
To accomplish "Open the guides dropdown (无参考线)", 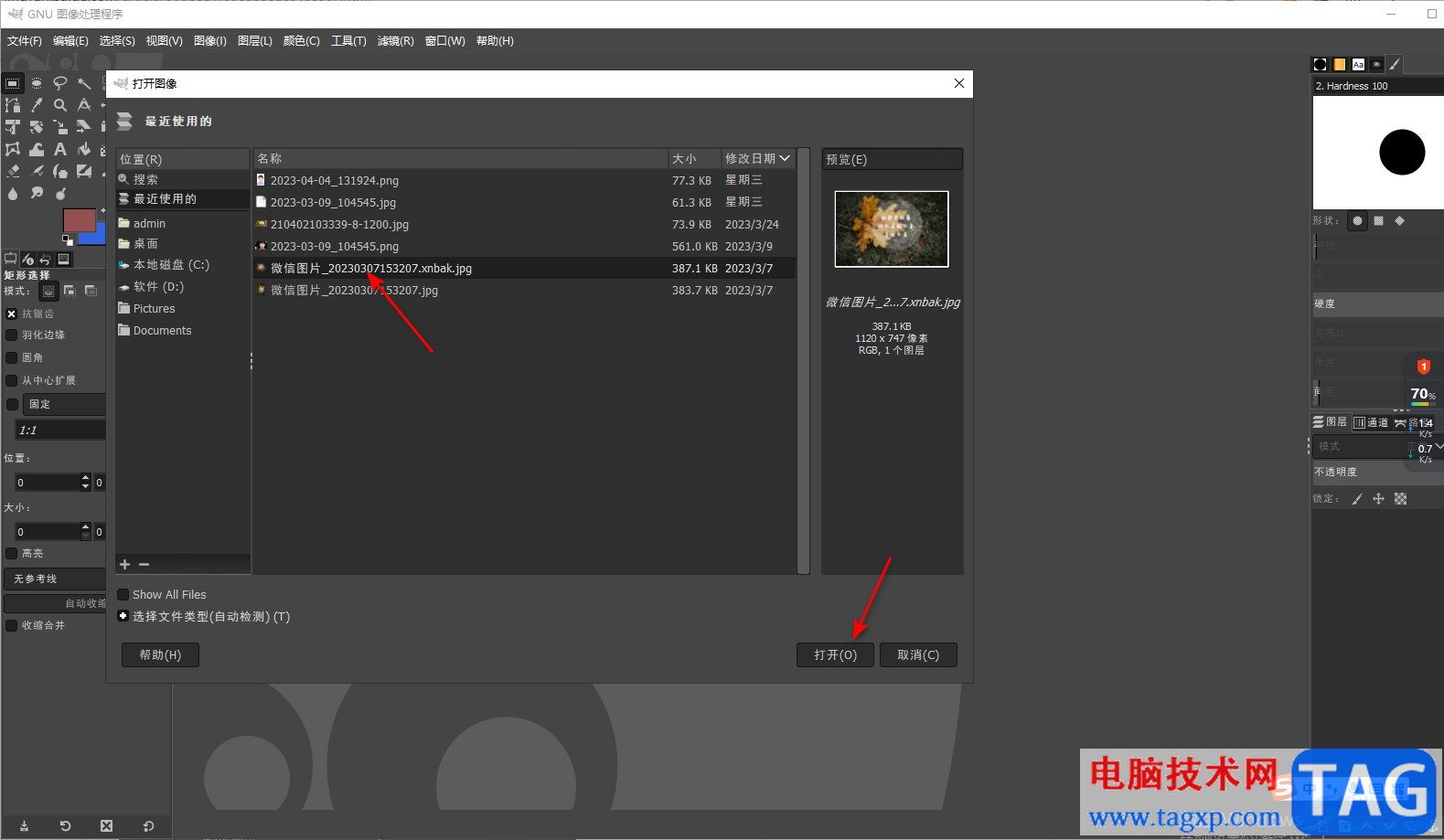I will pos(55,579).
